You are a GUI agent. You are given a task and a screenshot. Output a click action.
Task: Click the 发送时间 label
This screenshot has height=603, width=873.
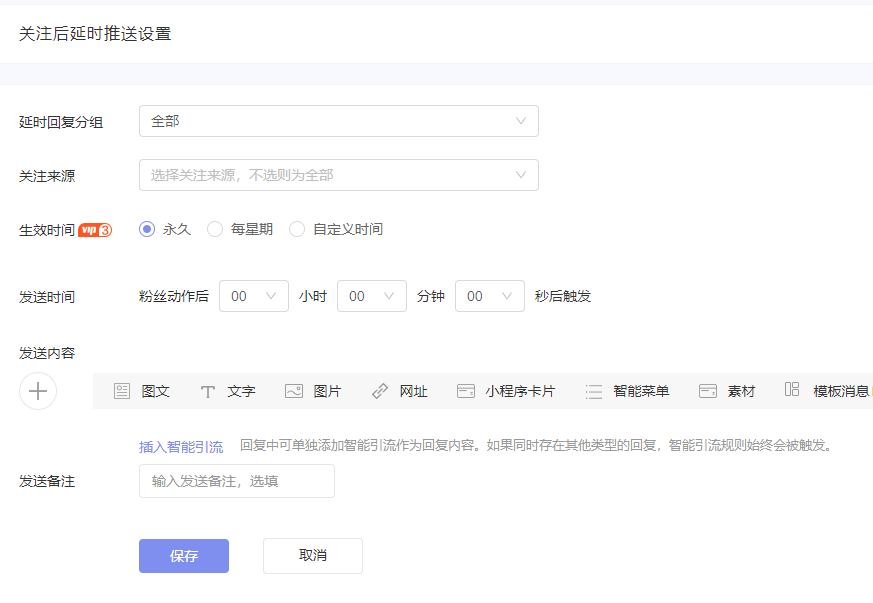47,297
